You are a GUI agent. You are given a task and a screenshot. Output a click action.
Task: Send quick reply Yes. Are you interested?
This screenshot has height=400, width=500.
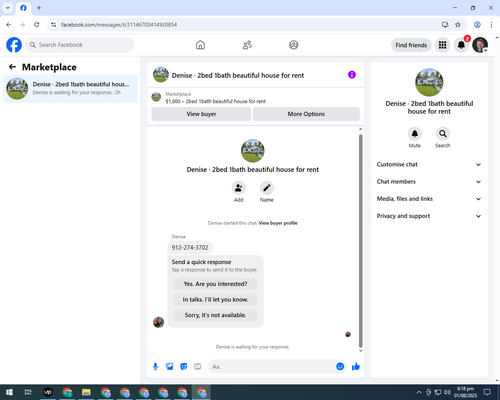215,284
